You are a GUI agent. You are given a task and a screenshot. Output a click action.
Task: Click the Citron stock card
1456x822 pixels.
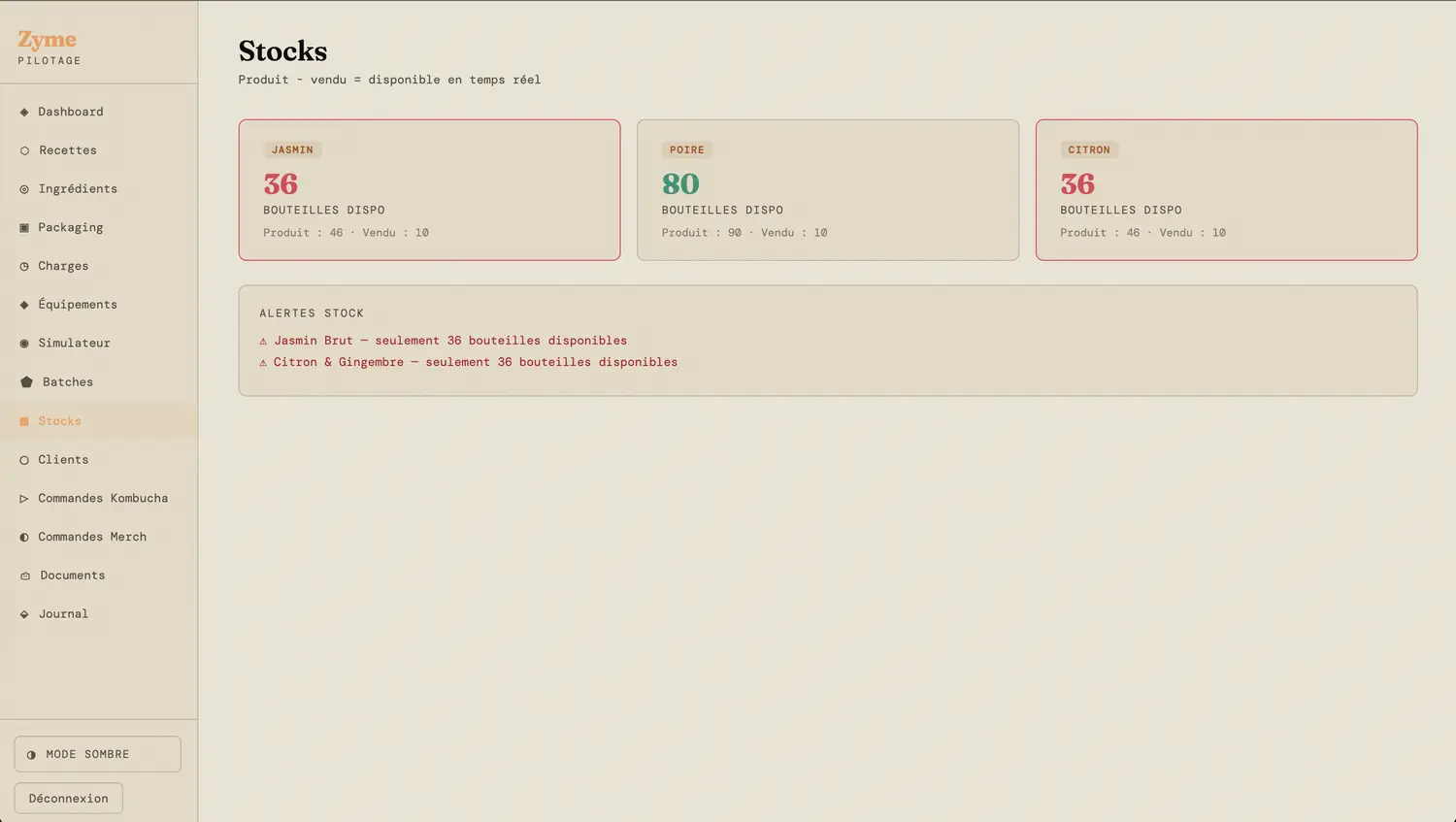pyautogui.click(x=1226, y=190)
